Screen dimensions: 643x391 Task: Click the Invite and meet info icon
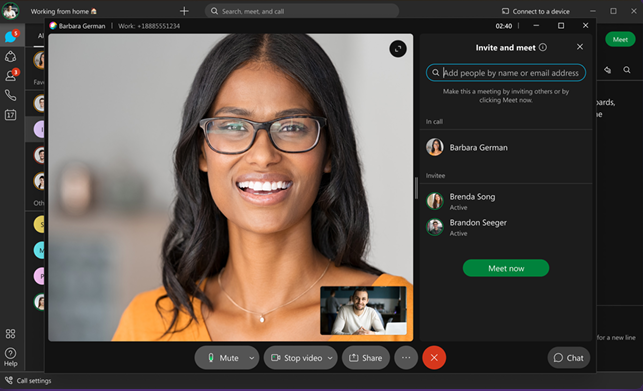[x=543, y=47]
